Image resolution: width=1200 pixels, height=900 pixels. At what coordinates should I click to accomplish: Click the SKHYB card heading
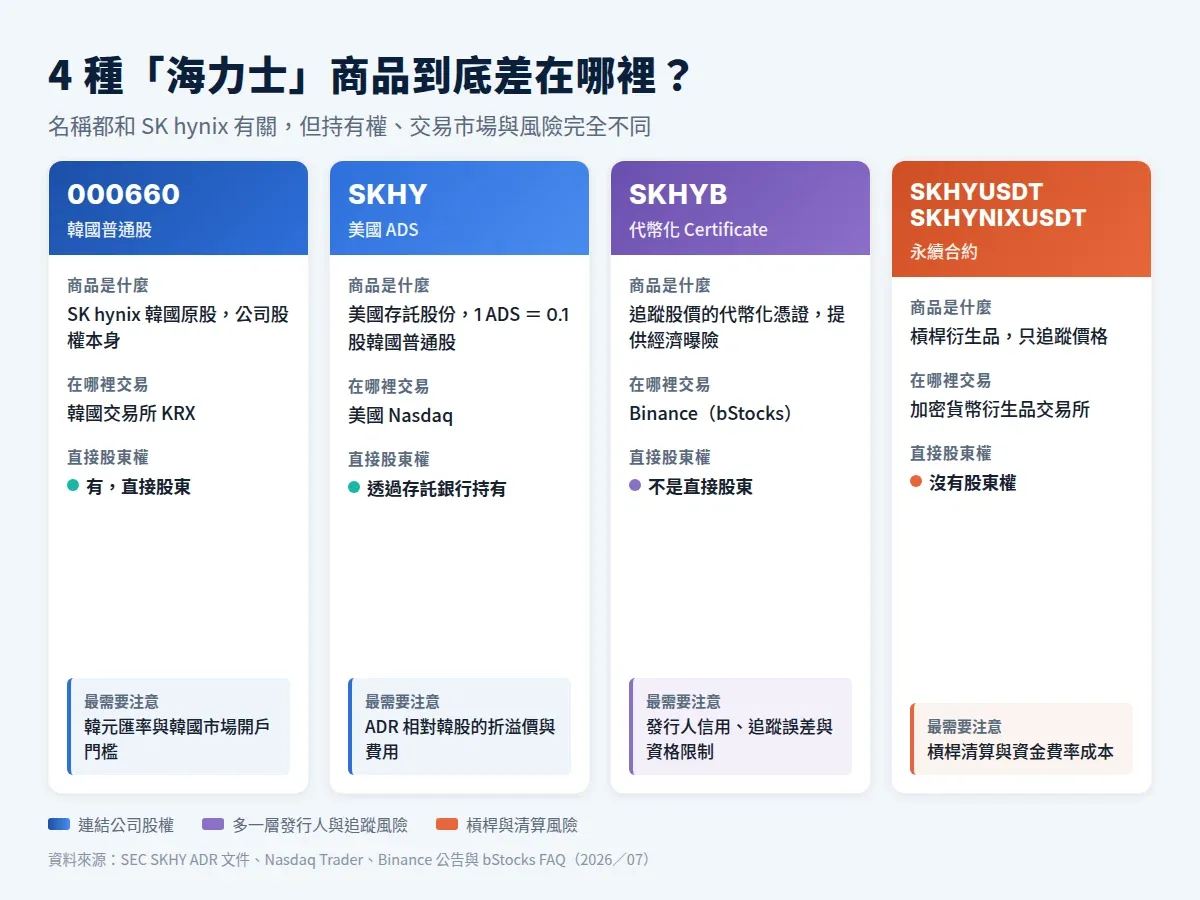tap(678, 194)
